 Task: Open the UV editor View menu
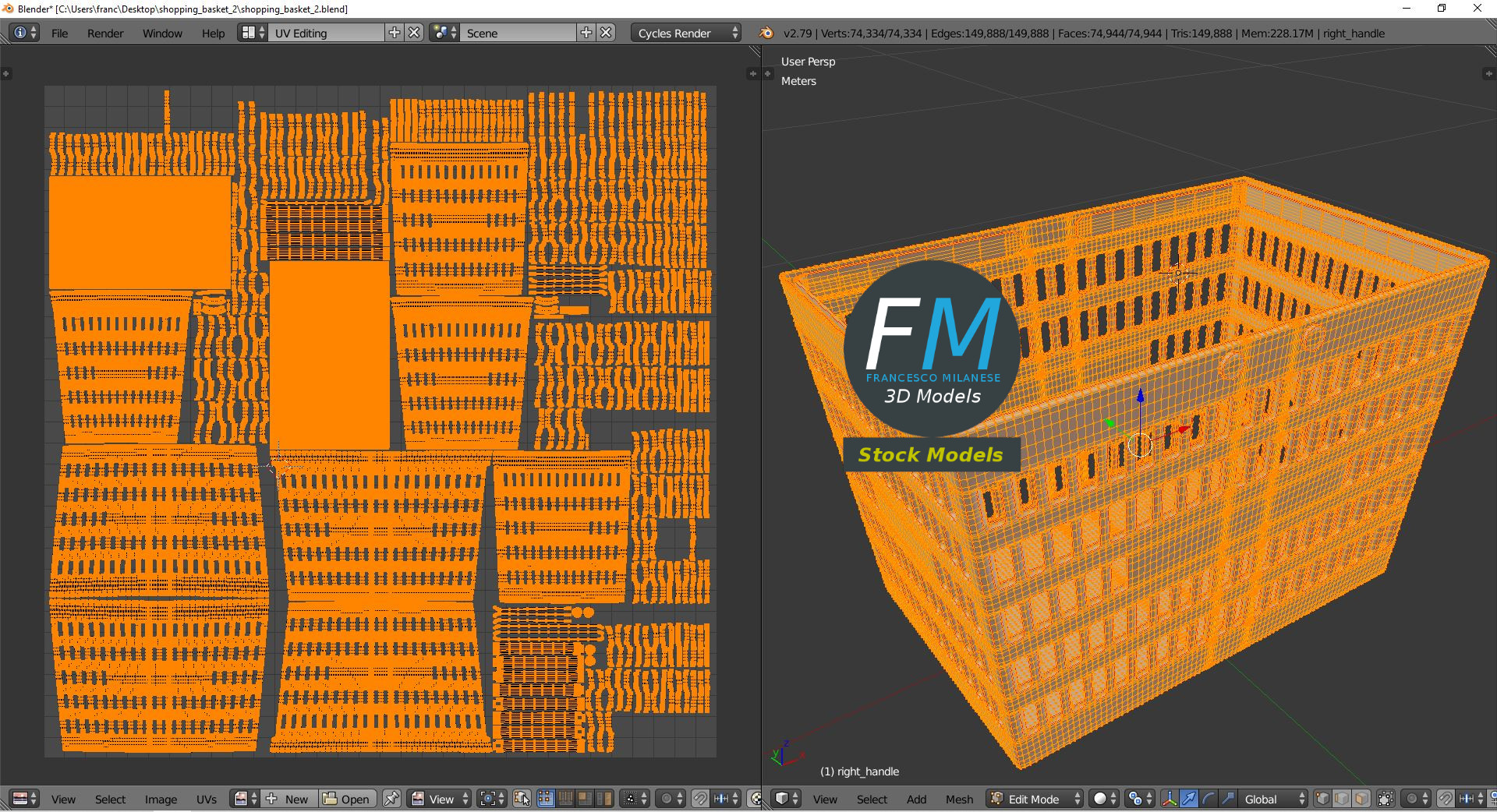63,799
